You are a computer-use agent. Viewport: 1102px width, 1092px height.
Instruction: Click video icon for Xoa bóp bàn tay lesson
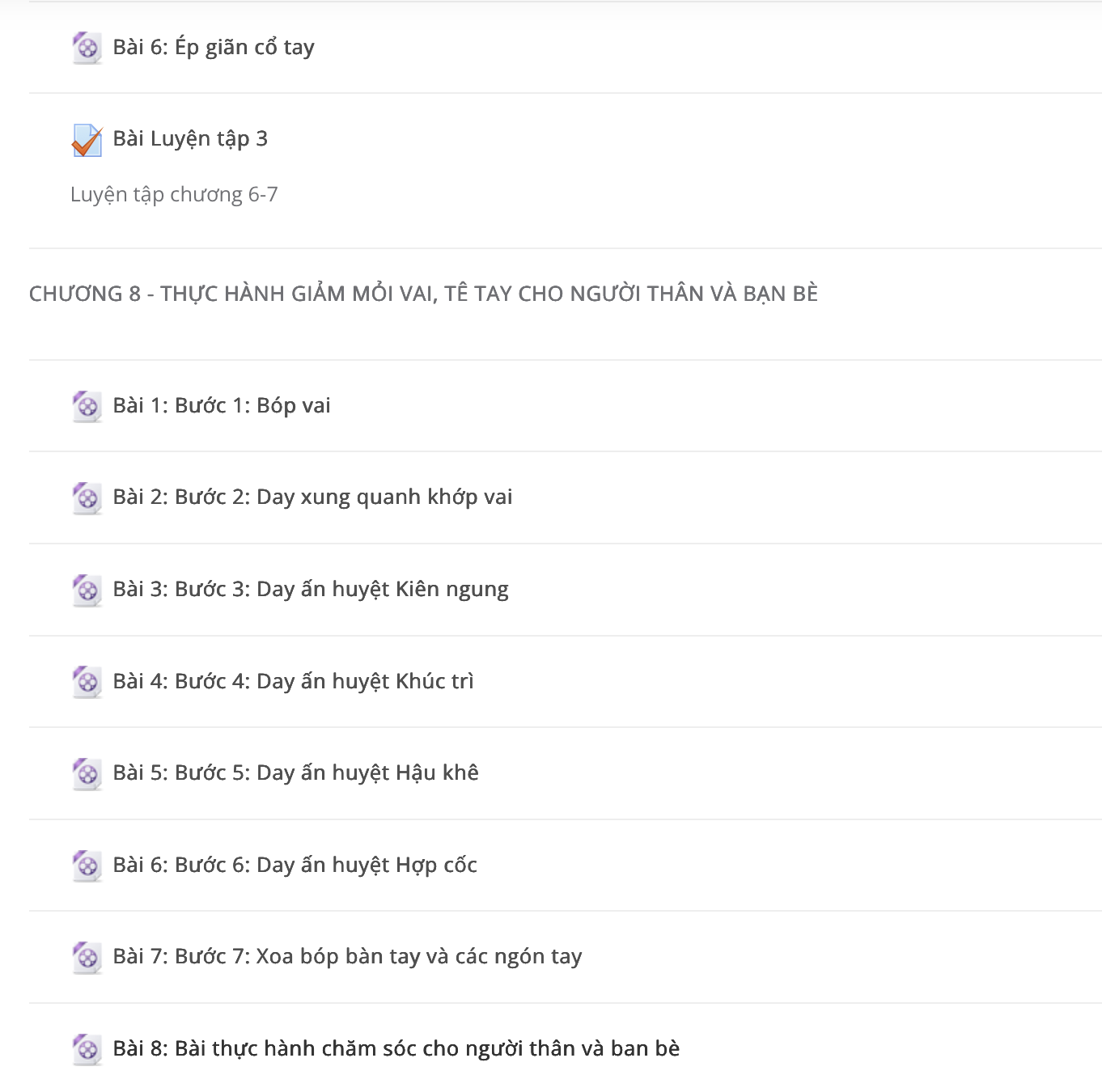click(x=87, y=957)
